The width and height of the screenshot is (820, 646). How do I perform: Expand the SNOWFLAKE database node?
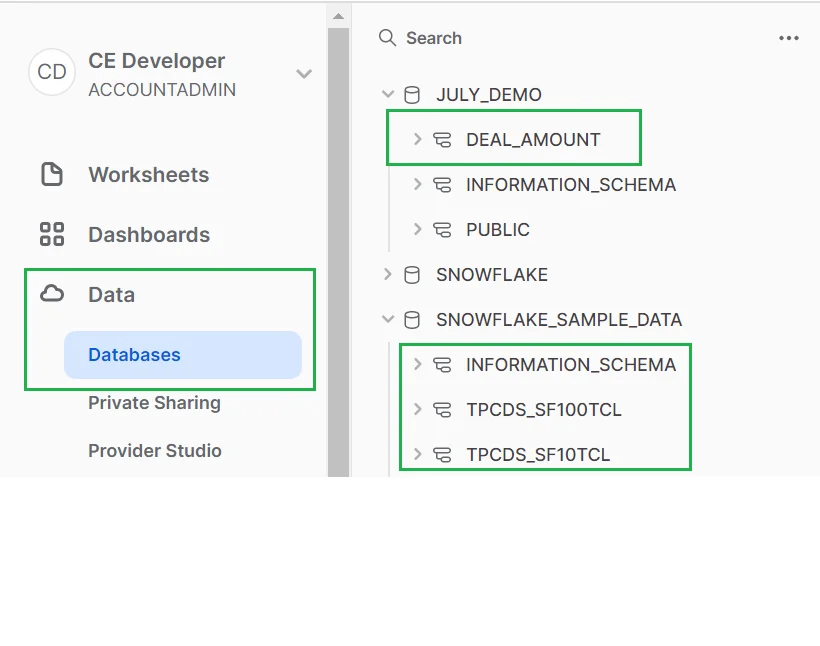[388, 275]
